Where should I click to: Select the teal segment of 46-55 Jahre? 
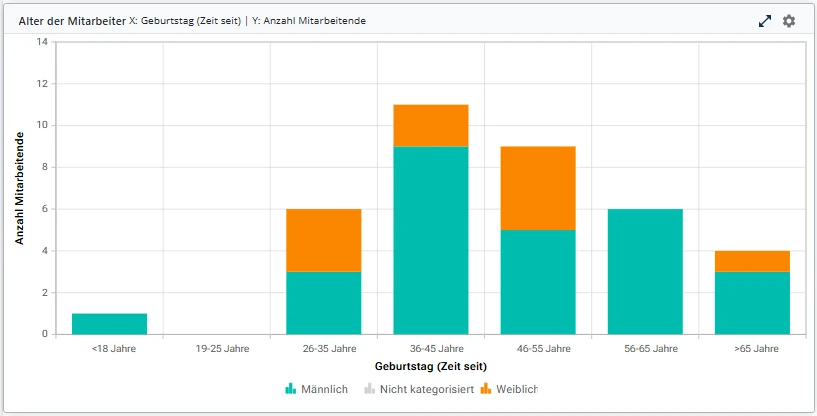click(x=538, y=282)
